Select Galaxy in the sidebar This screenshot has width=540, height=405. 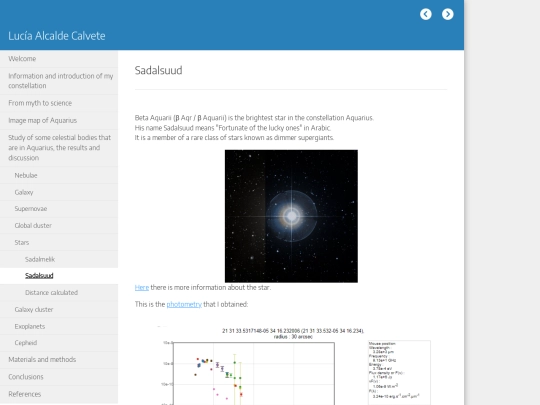[x=59, y=192]
